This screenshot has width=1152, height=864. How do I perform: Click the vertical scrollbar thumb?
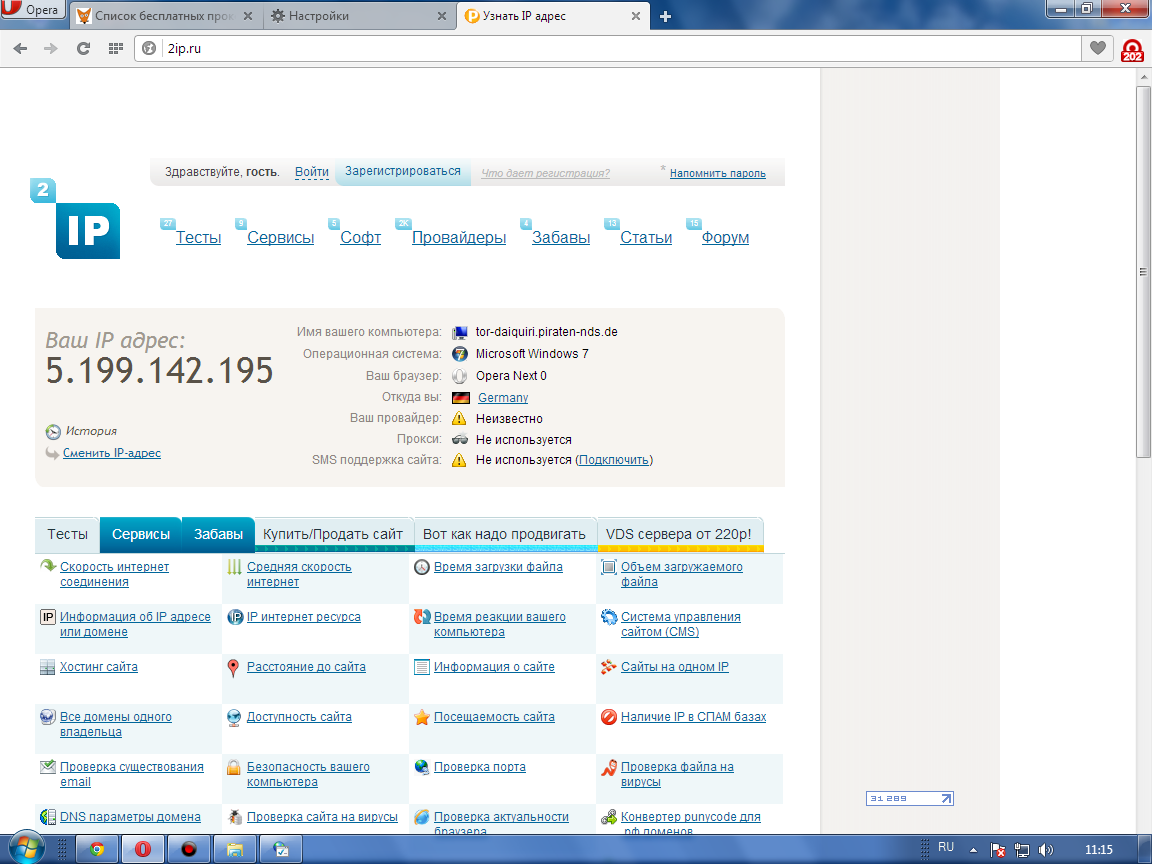point(1143,272)
